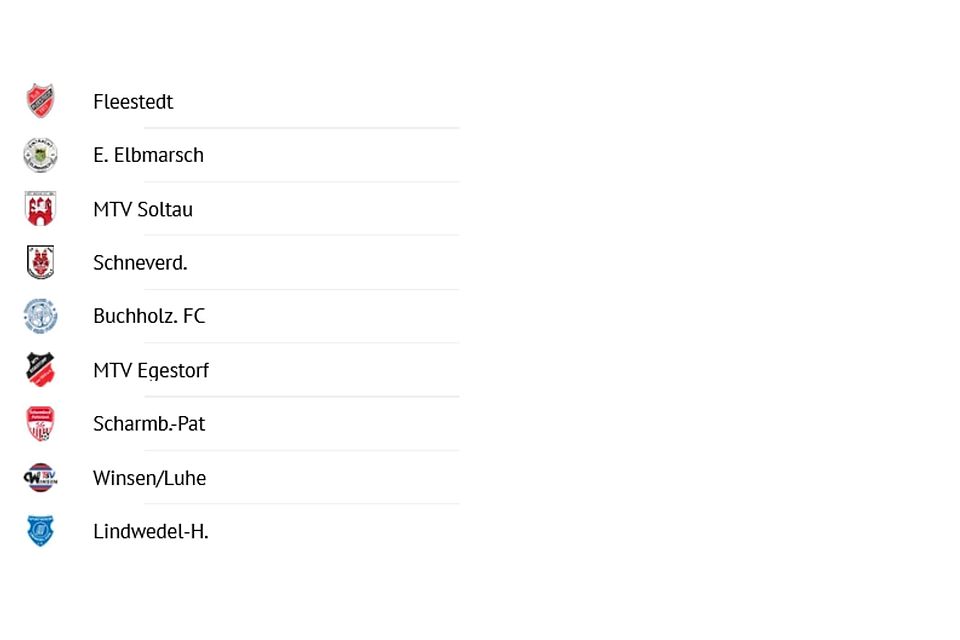960x640 pixels.
Task: Click the E. Elbmarsch club logo
Action: click(x=40, y=155)
